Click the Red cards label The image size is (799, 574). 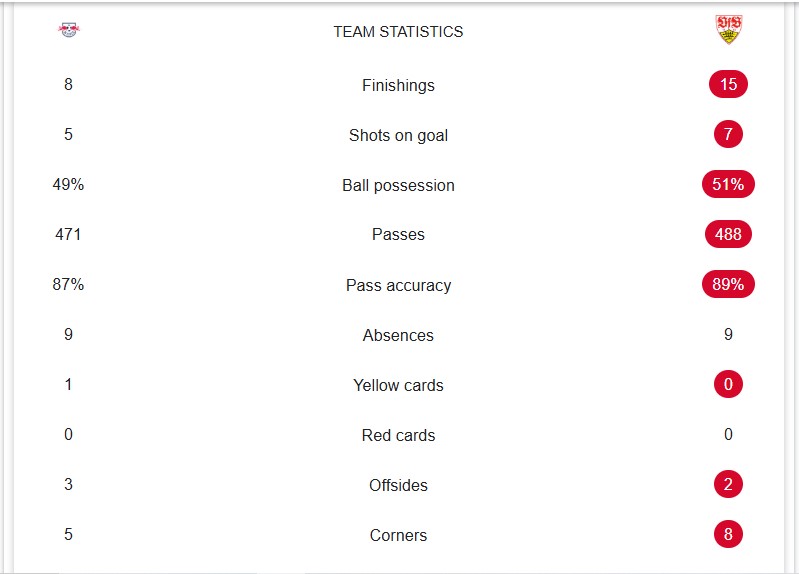coord(398,435)
